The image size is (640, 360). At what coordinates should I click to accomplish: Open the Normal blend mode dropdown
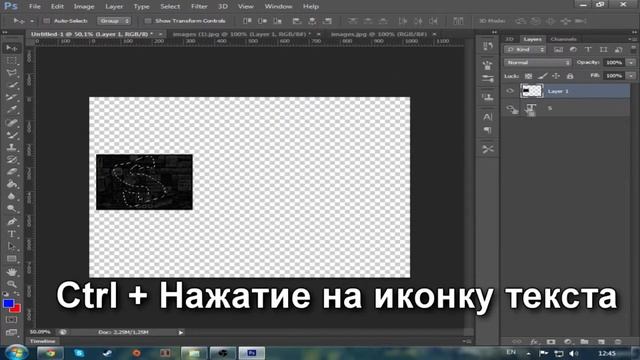(x=537, y=63)
